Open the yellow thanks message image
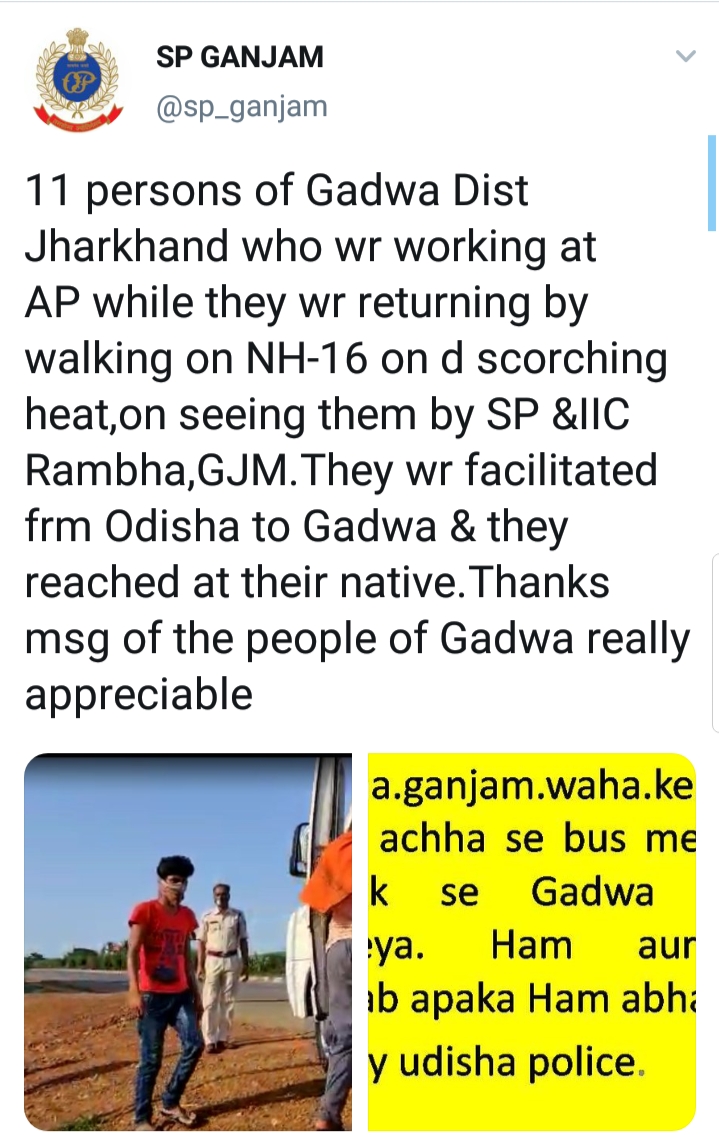The height and width of the screenshot is (1135, 719). tap(531, 942)
